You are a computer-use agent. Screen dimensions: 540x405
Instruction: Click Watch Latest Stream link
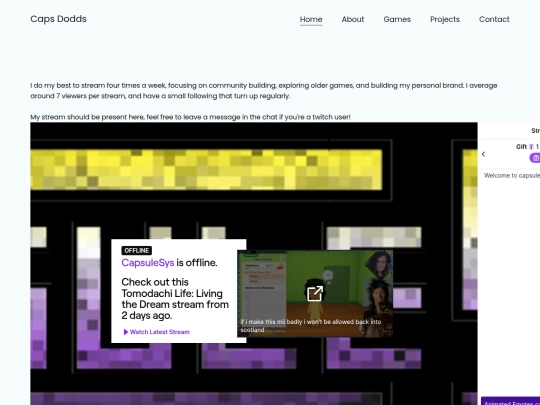click(x=159, y=332)
